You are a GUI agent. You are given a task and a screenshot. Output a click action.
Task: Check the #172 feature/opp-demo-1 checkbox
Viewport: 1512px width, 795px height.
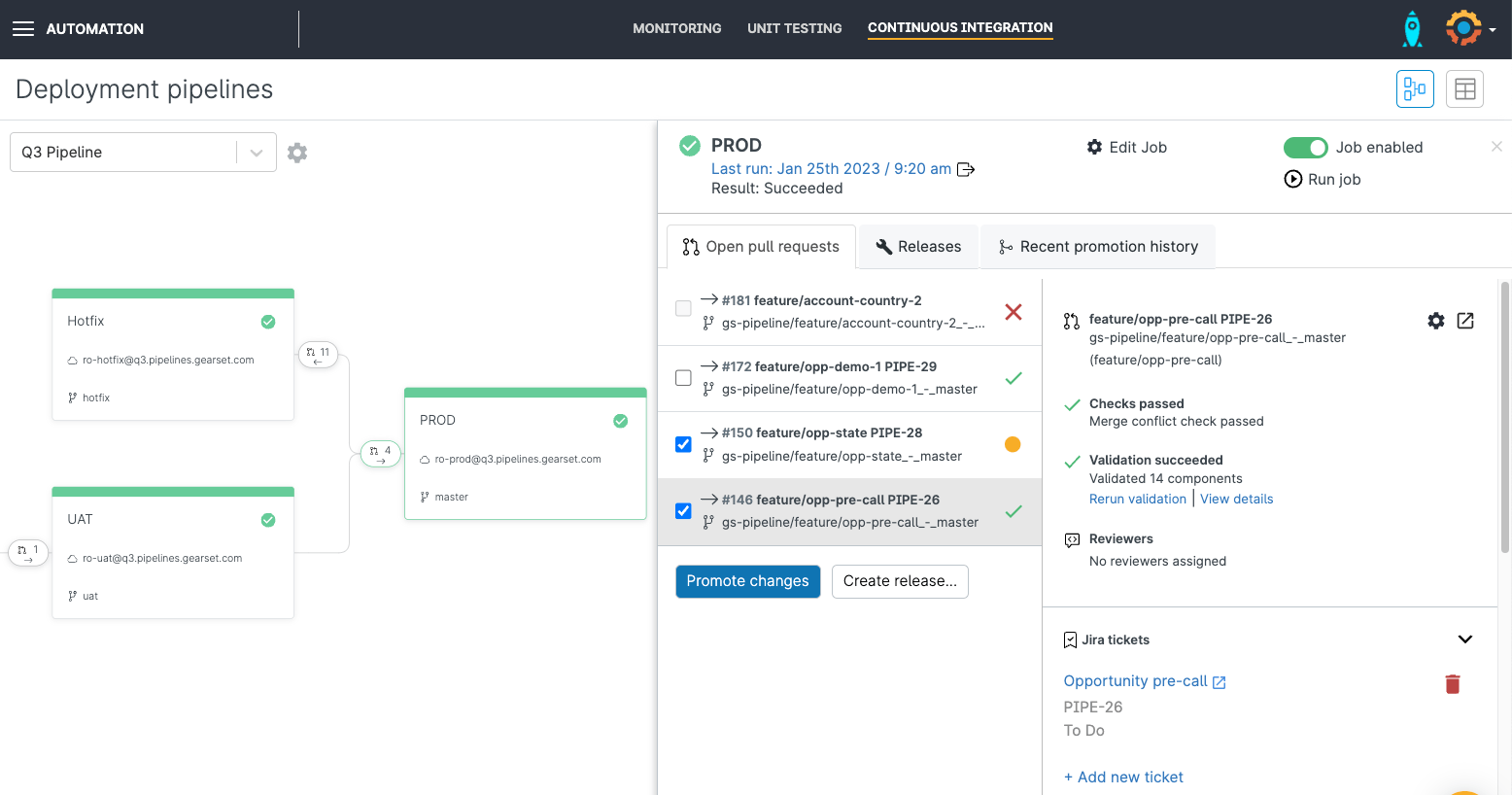coord(683,378)
